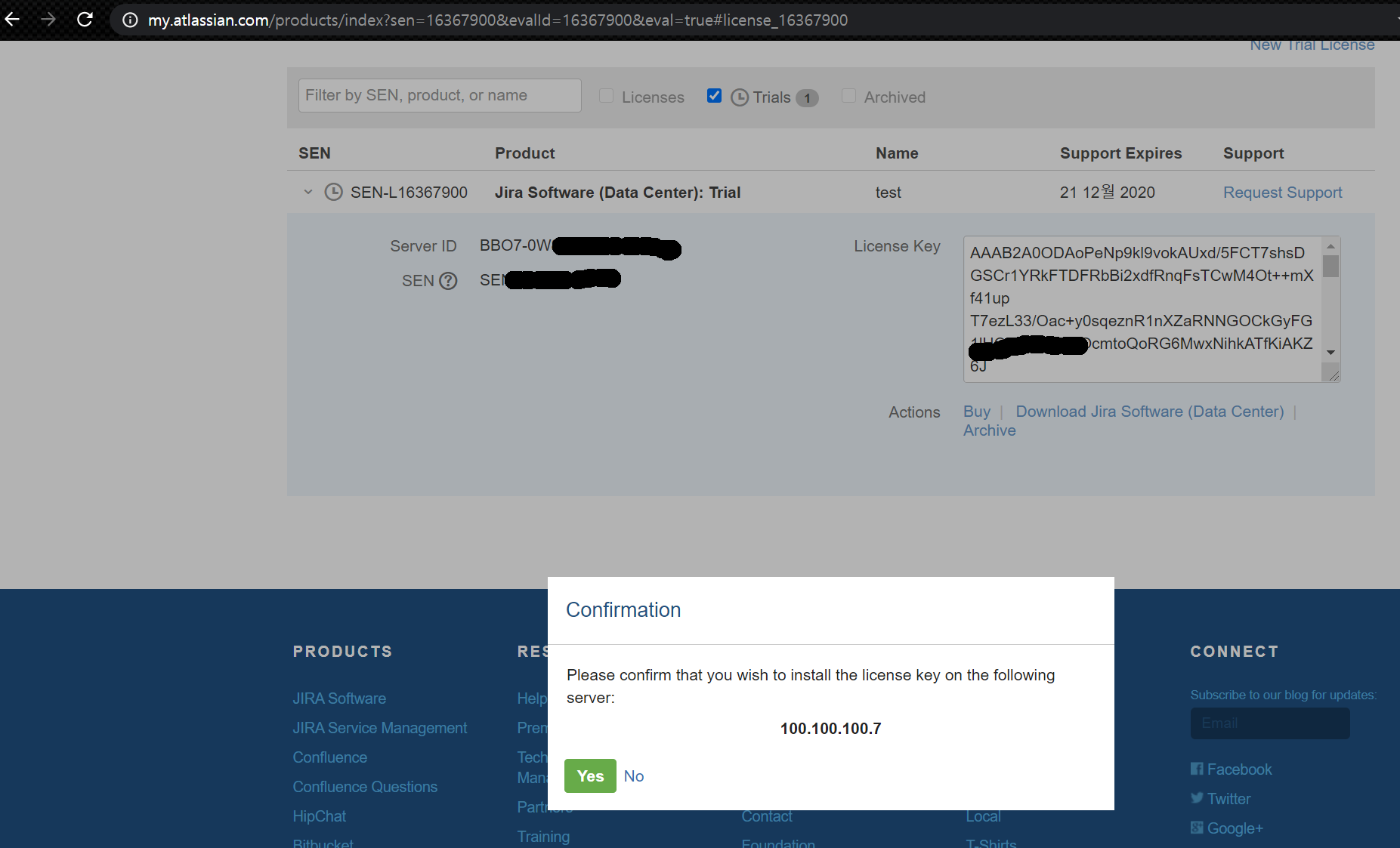The width and height of the screenshot is (1400, 848).
Task: Go forward with the browser forward arrow
Action: (x=48, y=19)
